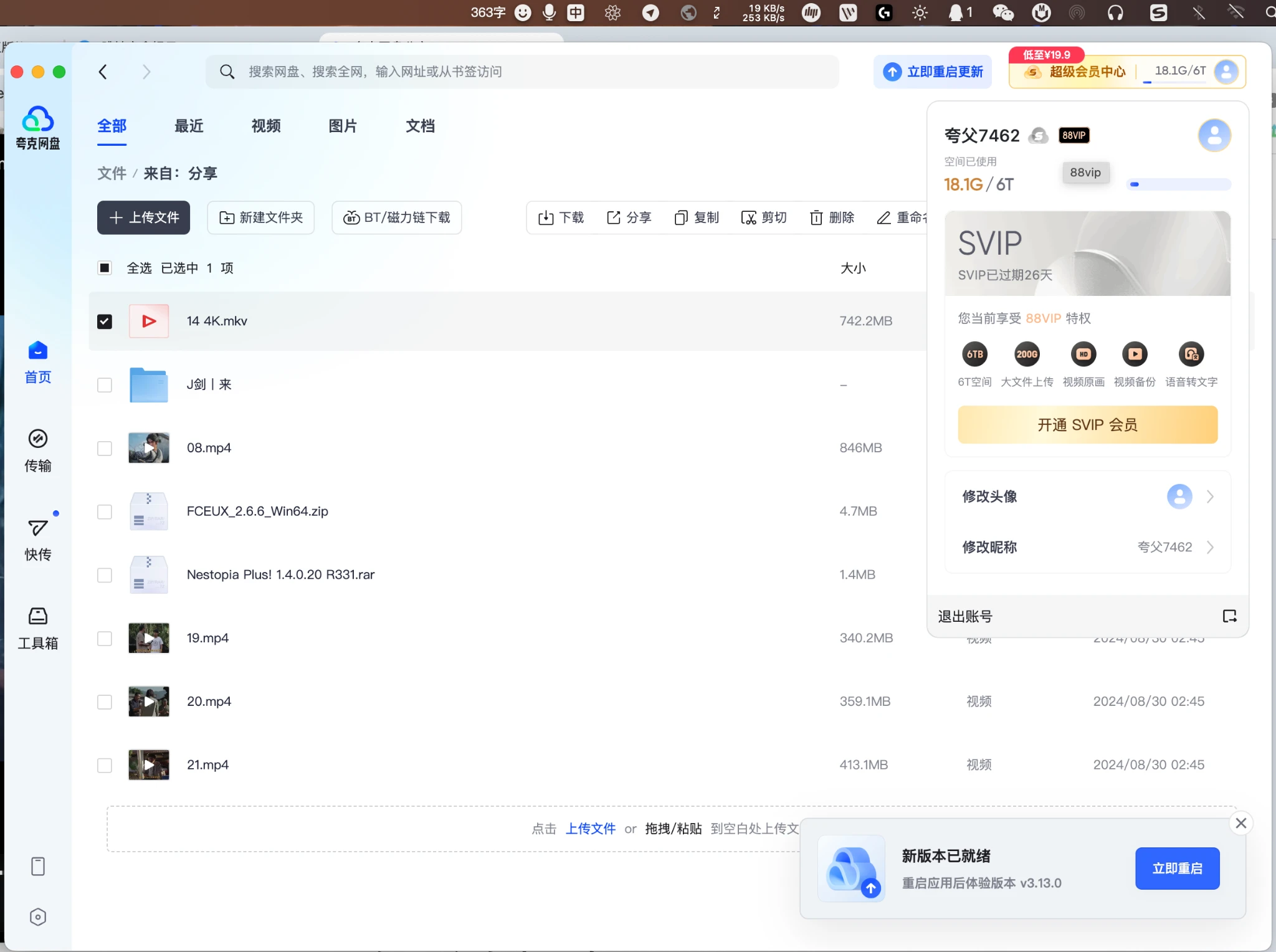Viewport: 1276px width, 952px height.
Task: Click the storage usage progress bar
Action: [1178, 184]
